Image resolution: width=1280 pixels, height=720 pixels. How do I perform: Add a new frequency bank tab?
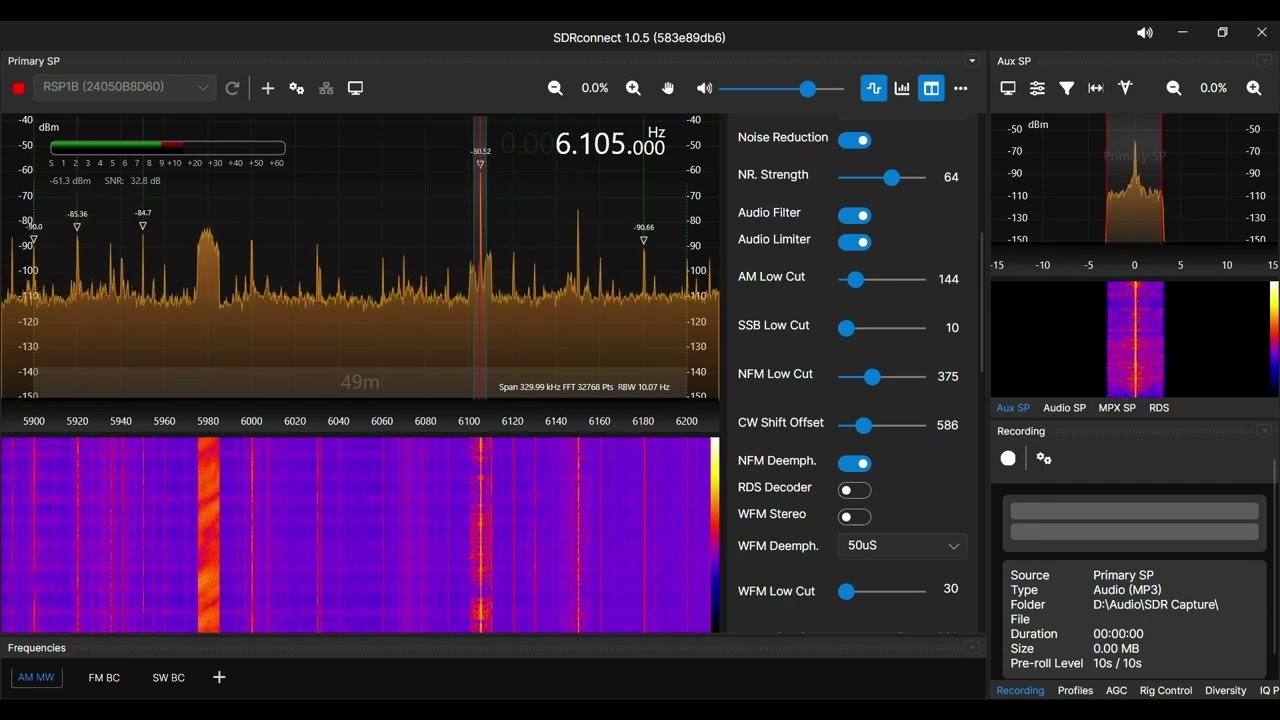(x=219, y=678)
